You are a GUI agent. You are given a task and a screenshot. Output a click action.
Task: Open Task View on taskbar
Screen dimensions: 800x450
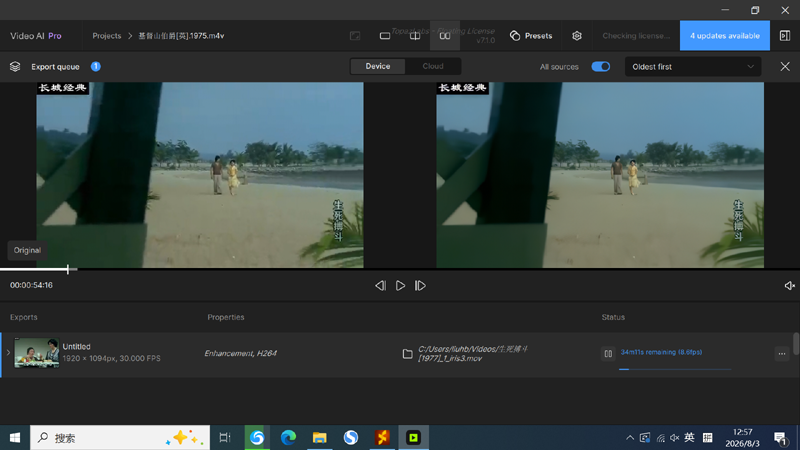tap(225, 438)
